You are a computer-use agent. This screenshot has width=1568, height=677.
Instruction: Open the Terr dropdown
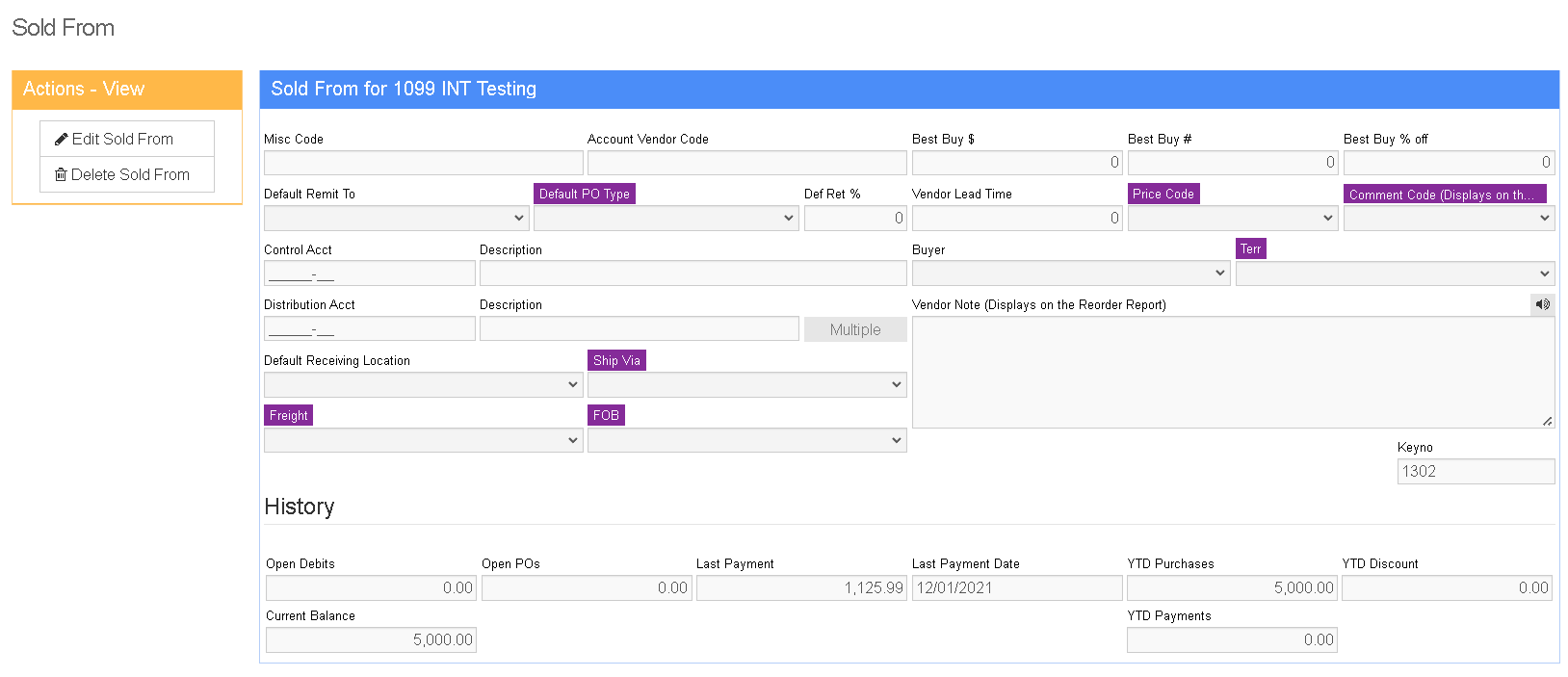pyautogui.click(x=1395, y=273)
